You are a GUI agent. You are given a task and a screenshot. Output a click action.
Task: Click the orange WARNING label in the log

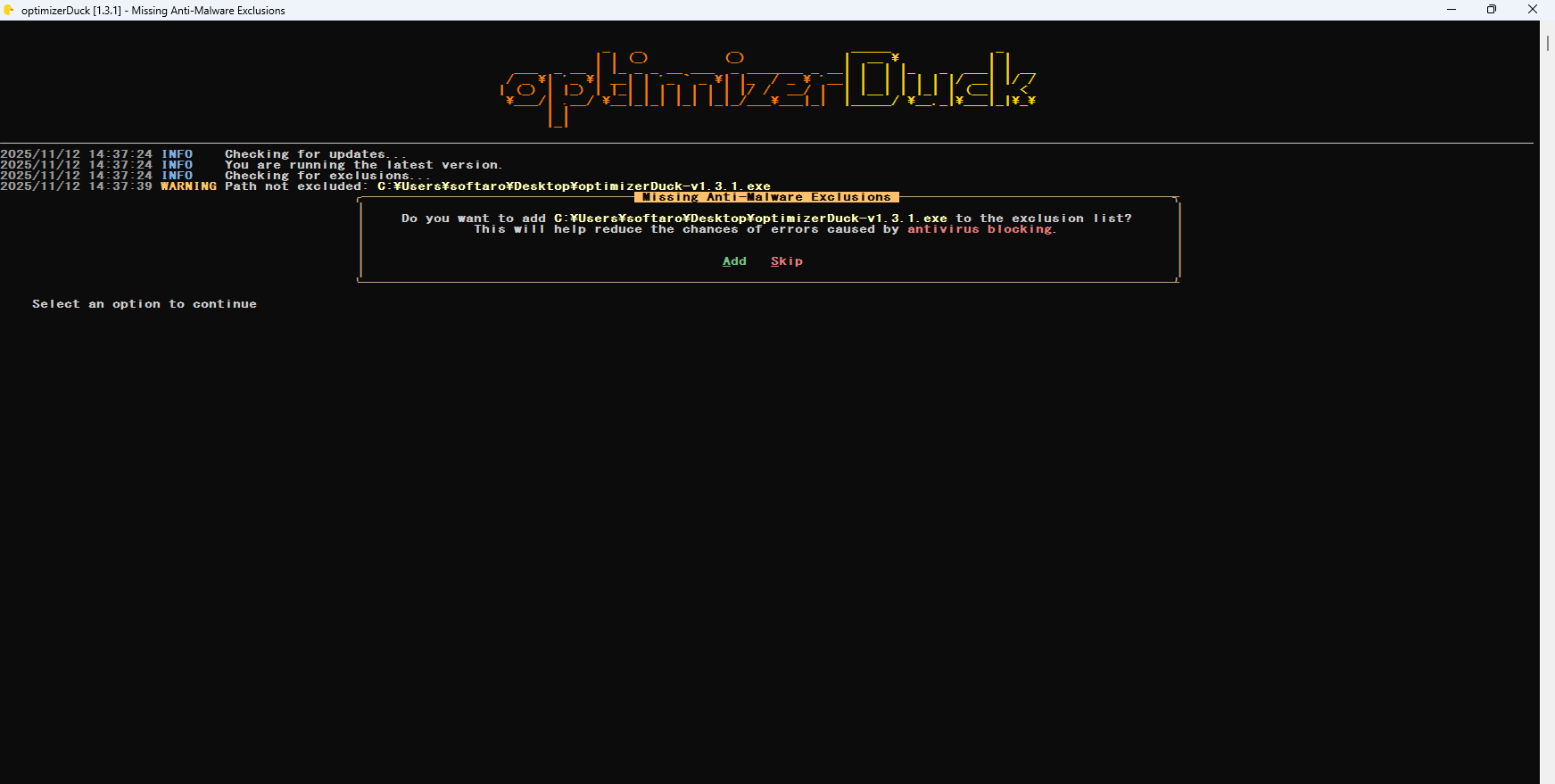click(188, 186)
